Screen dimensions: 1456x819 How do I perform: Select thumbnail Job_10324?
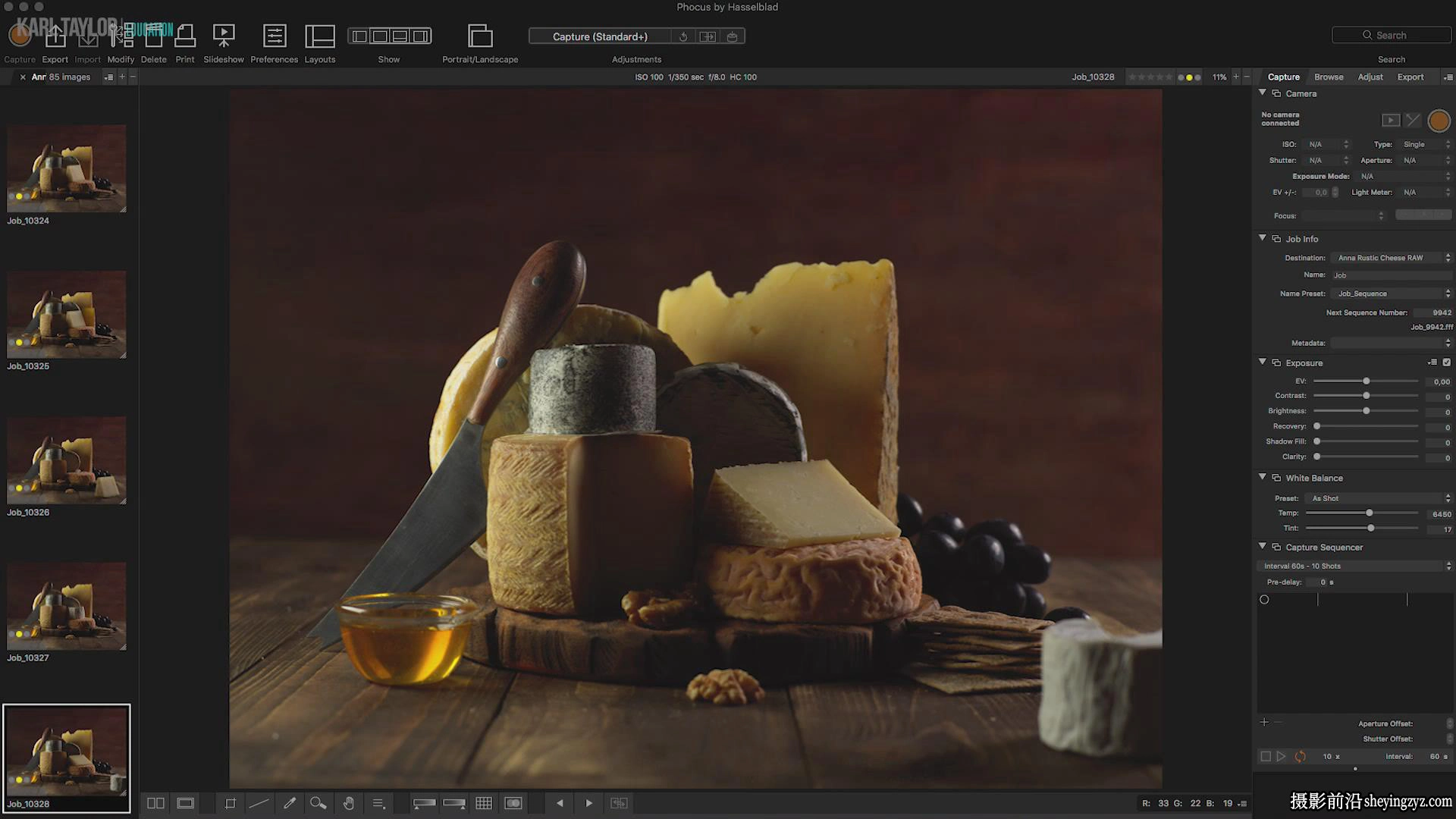tap(67, 168)
